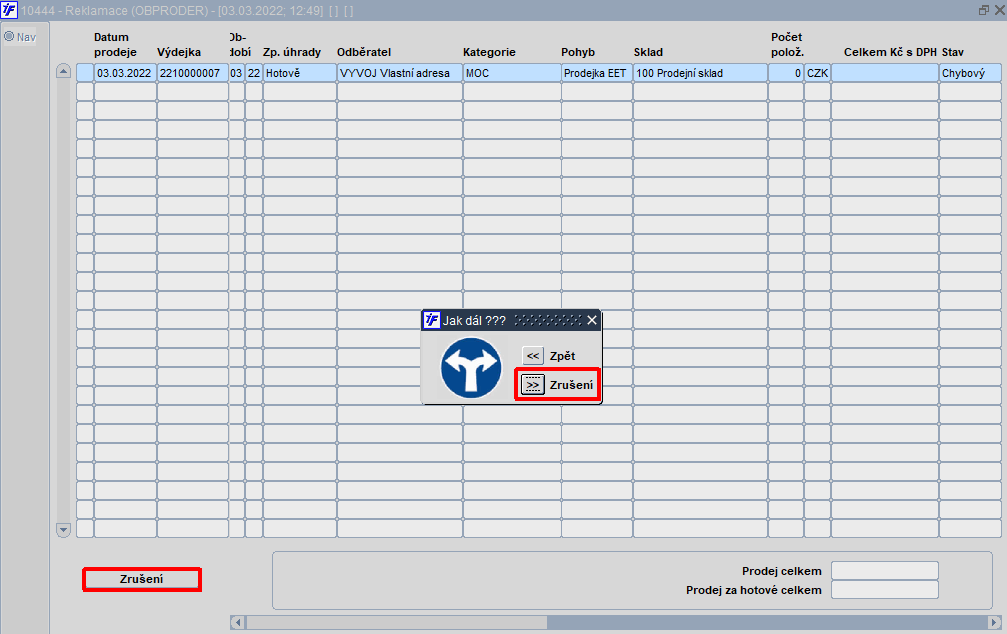Image resolution: width=1007 pixels, height=634 pixels.
Task: Click the Prodej celkem field
Action: coord(885,570)
